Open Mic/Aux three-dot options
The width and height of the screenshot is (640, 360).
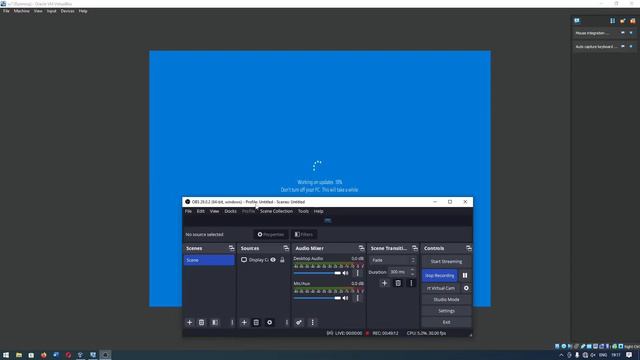(x=358, y=298)
